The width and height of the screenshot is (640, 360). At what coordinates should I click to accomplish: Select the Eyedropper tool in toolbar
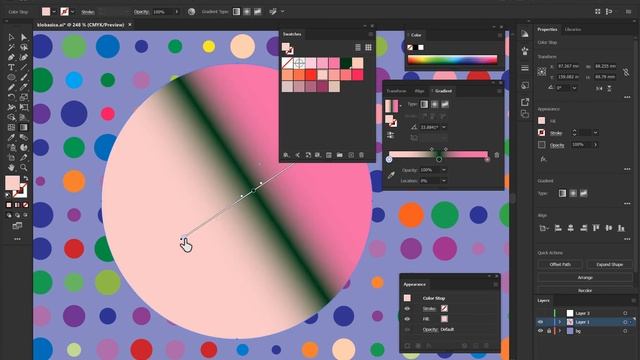pos(11,138)
